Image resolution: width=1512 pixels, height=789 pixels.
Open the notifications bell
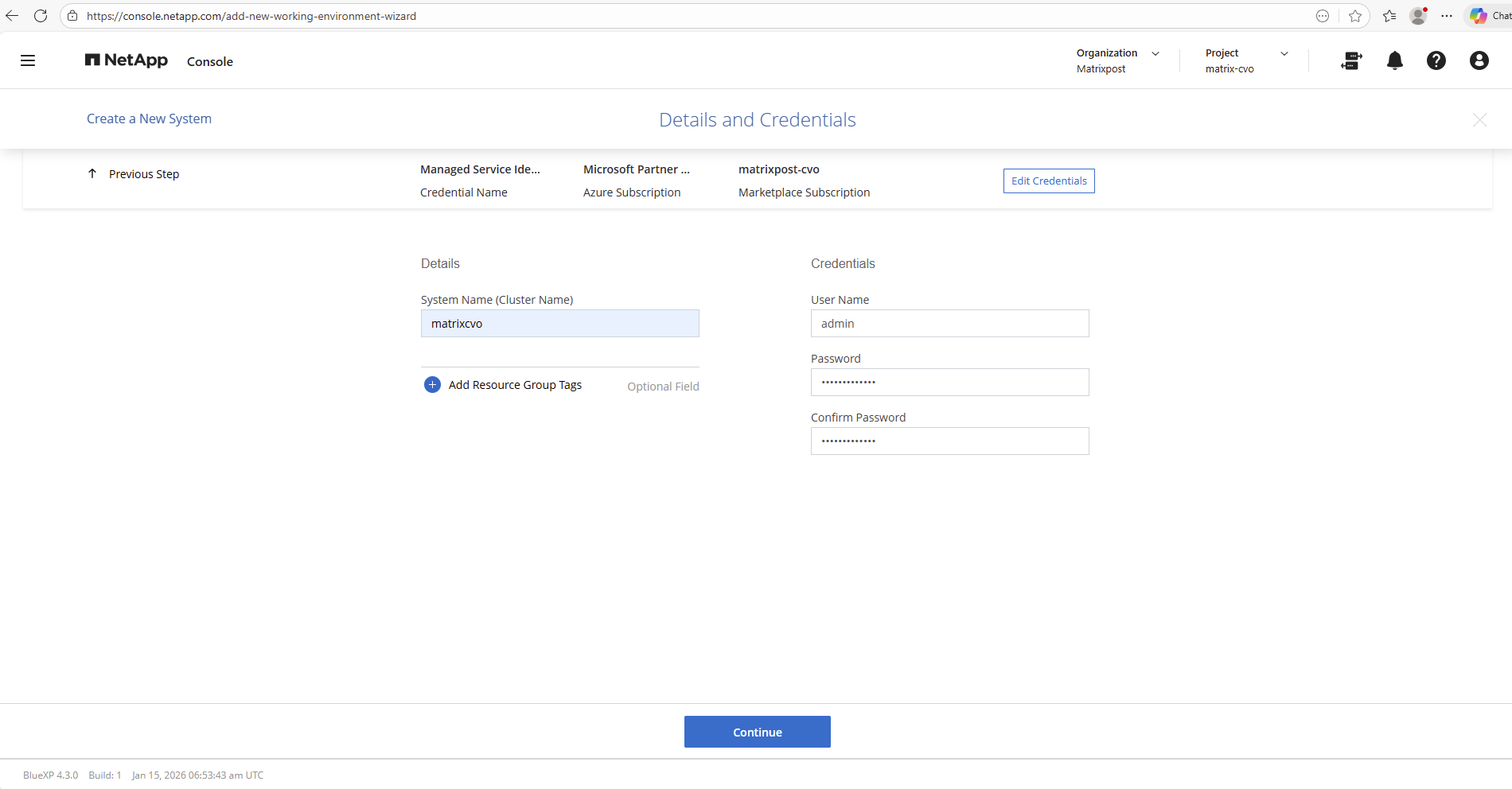[x=1394, y=60]
